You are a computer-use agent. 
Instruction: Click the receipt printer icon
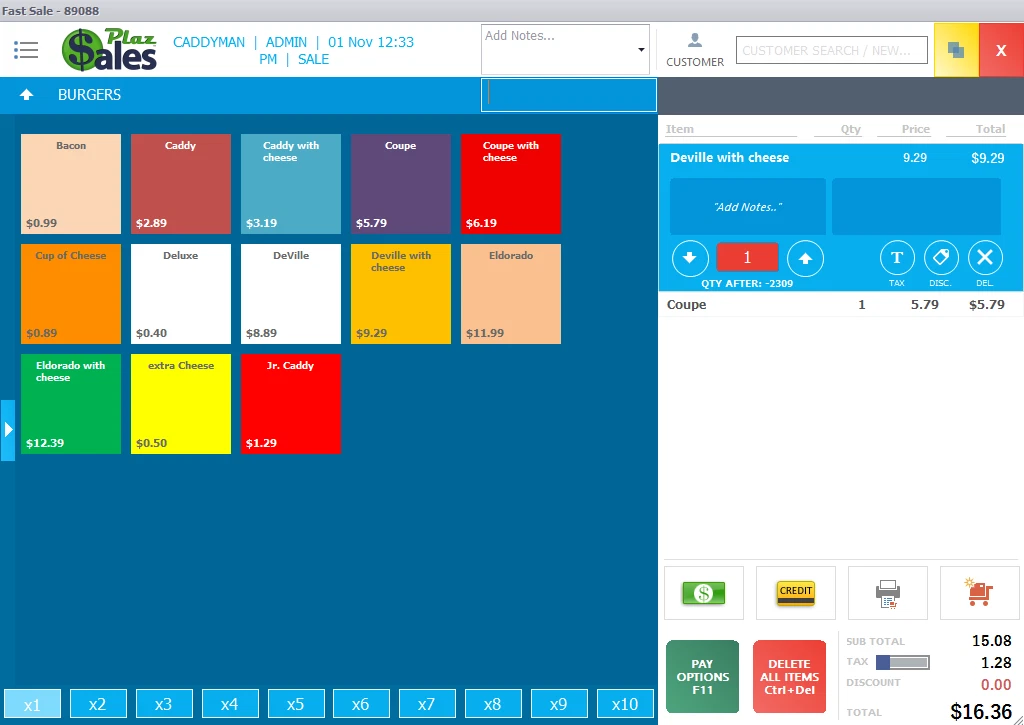click(888, 593)
